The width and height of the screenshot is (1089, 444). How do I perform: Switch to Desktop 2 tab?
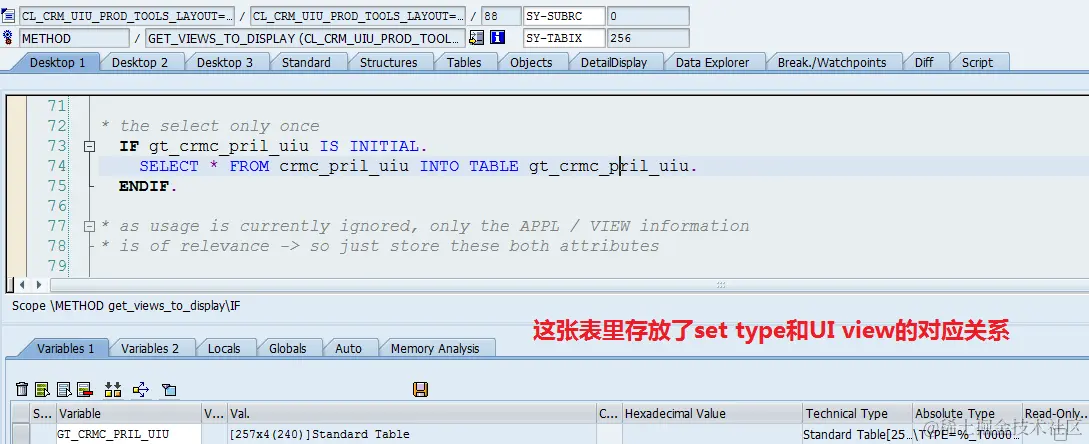pos(140,63)
